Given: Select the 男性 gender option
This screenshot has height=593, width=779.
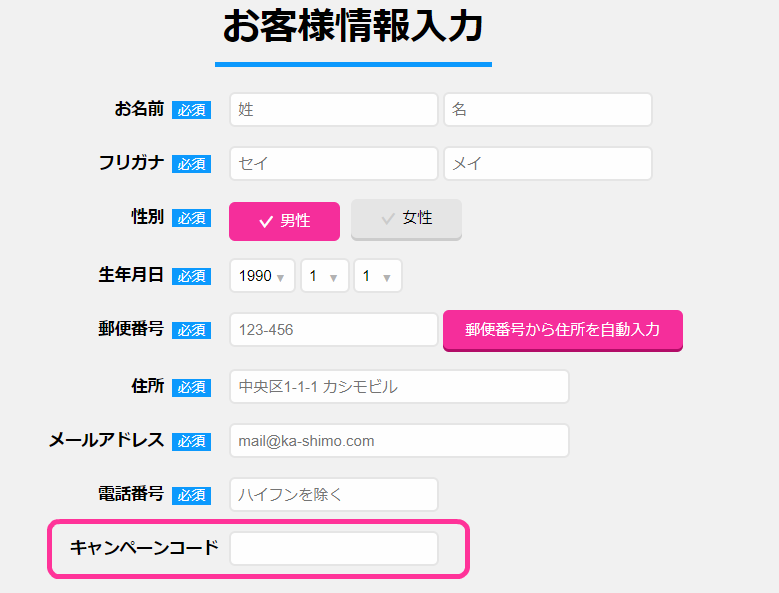Looking at the screenshot, I should click(x=284, y=221).
